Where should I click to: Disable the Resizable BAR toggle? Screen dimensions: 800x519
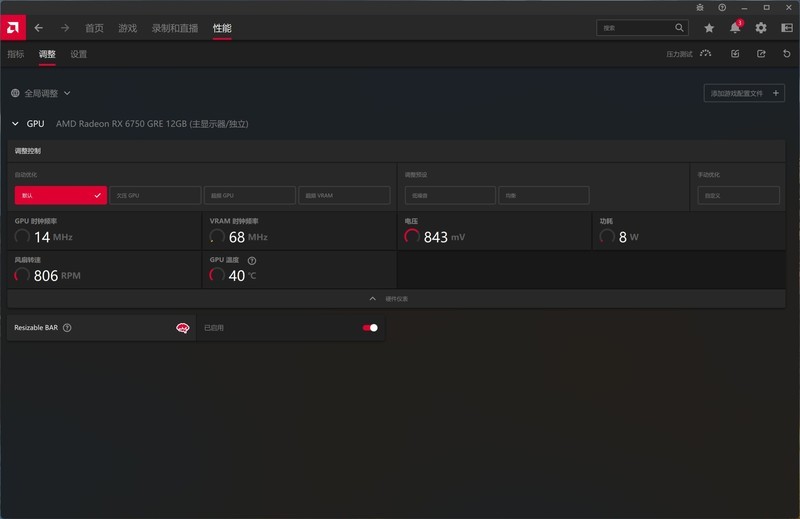370,328
